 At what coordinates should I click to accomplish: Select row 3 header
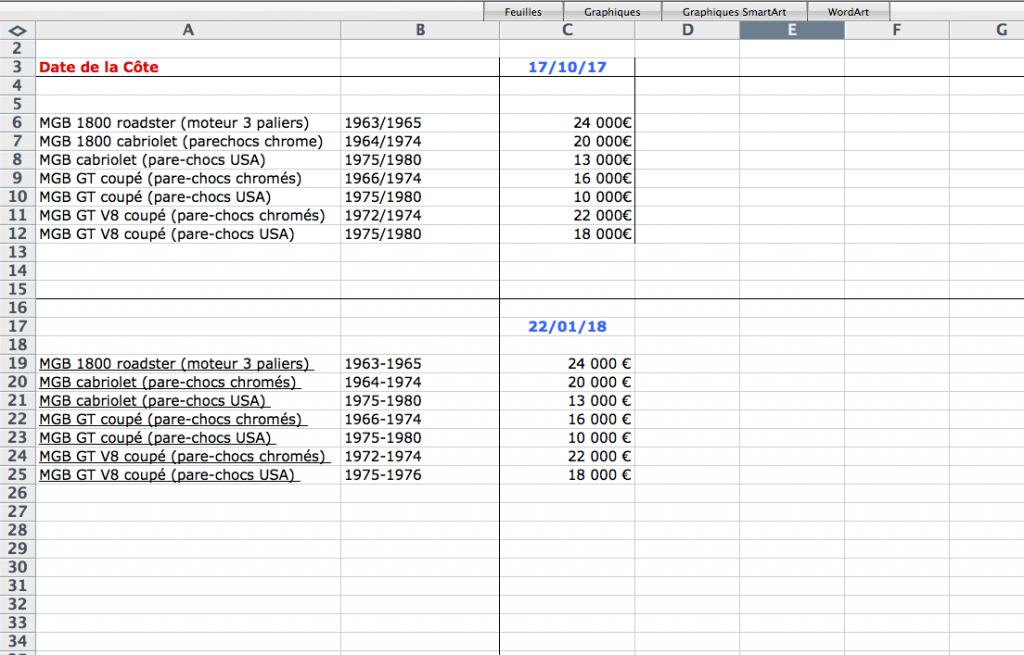[x=18, y=67]
